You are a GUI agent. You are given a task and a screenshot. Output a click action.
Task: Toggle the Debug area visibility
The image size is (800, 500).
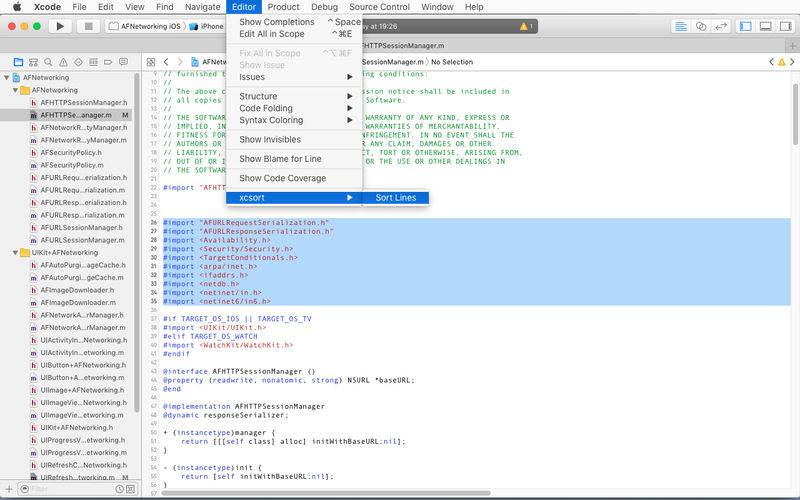coord(765,26)
